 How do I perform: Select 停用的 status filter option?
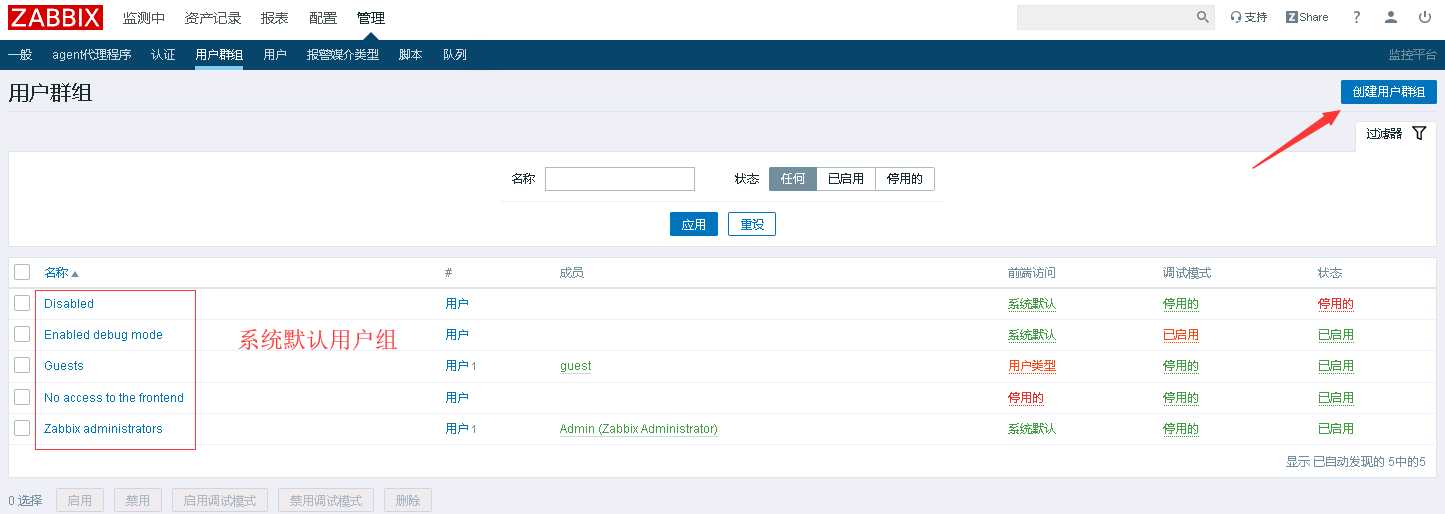(905, 179)
